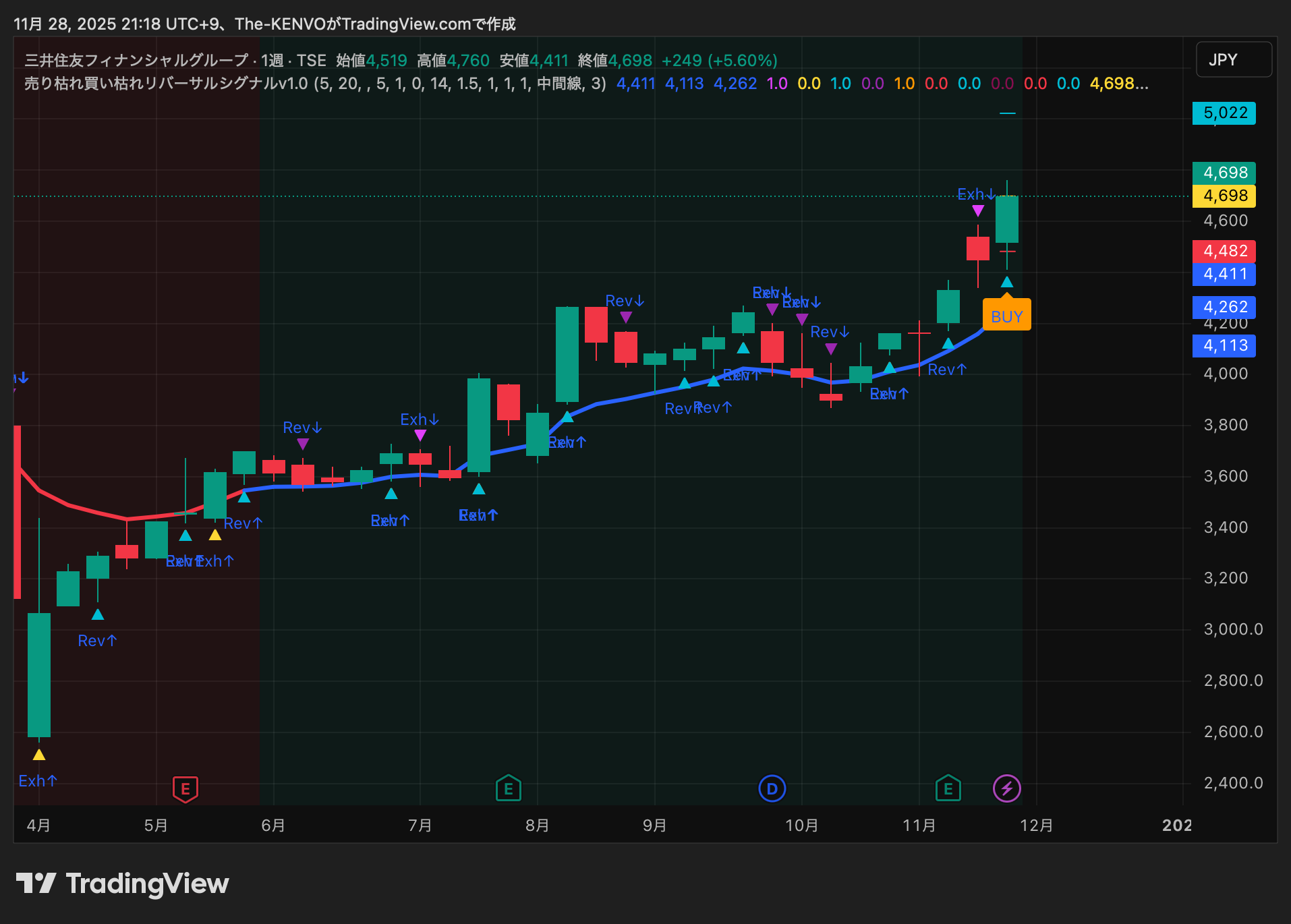
Task: Click the TradingView wordmark text
Action: point(147,884)
